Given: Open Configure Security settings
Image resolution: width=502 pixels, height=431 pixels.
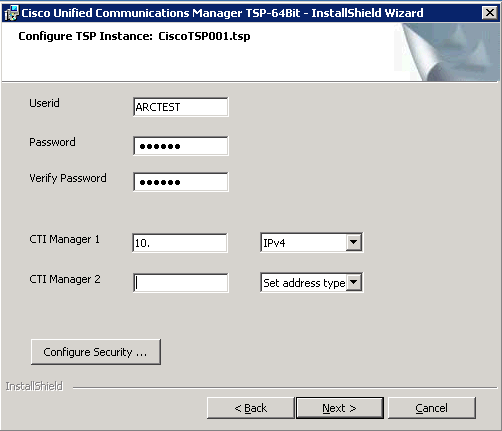Looking at the screenshot, I should point(96,352).
